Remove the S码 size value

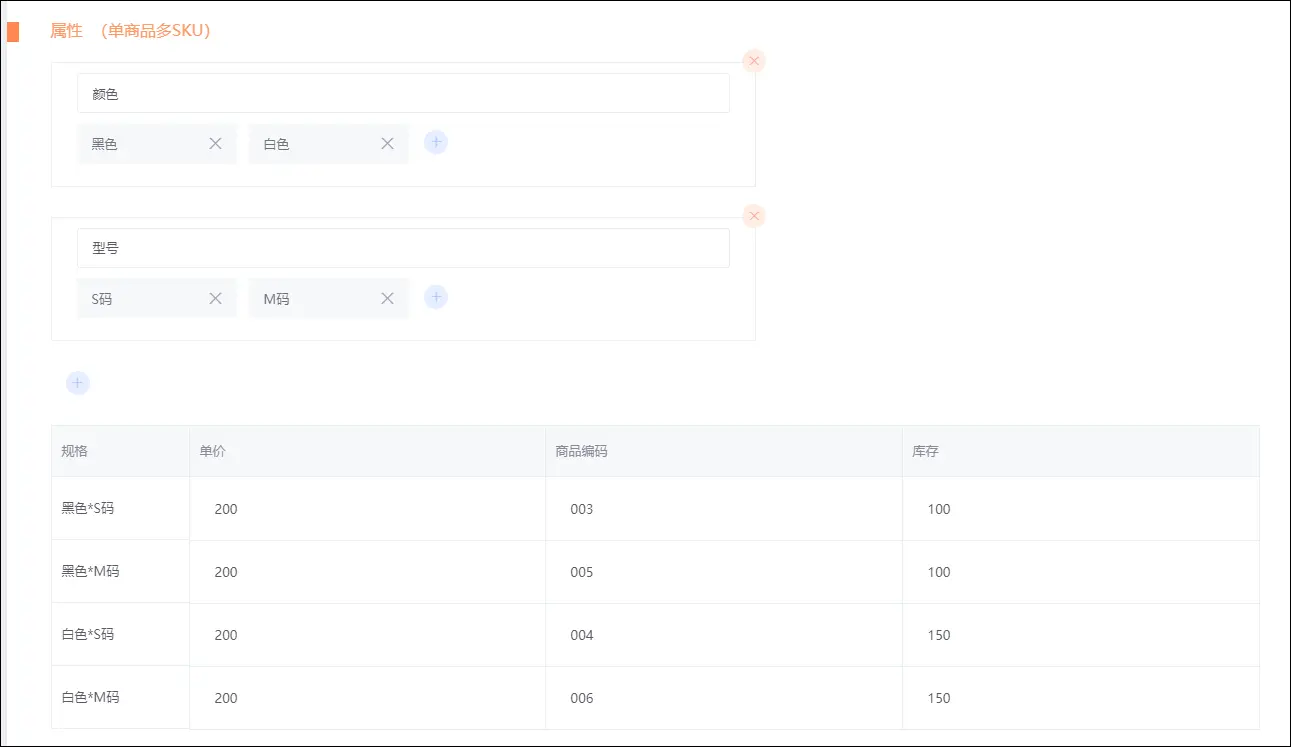(215, 298)
